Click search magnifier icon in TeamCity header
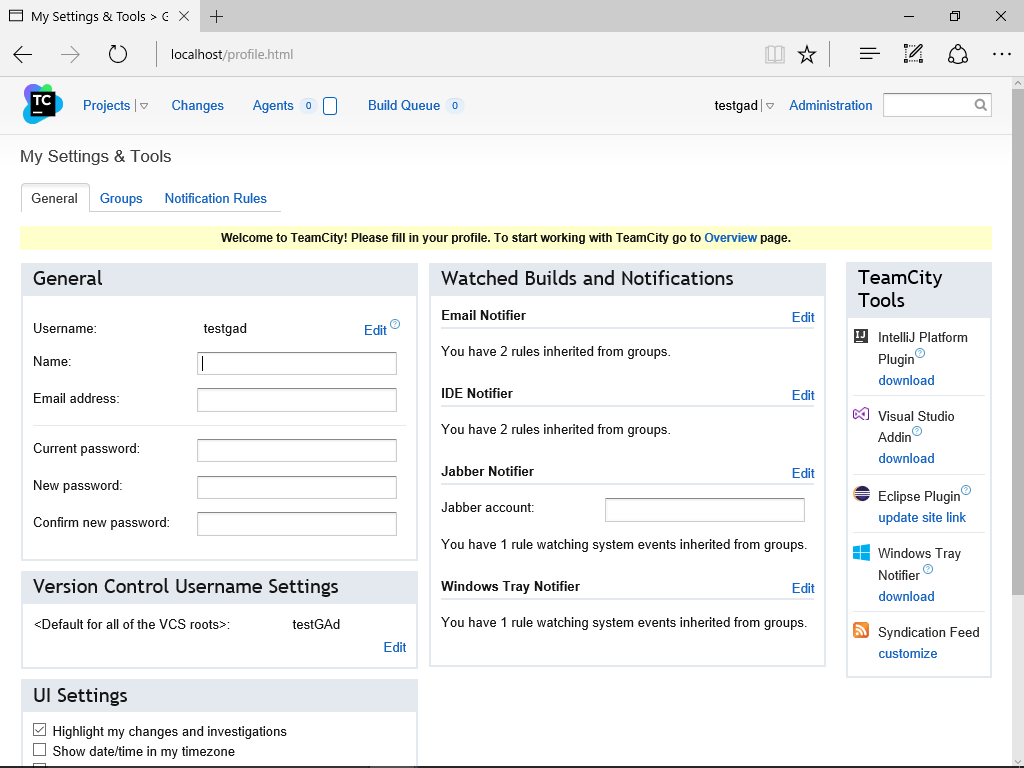 (x=980, y=105)
